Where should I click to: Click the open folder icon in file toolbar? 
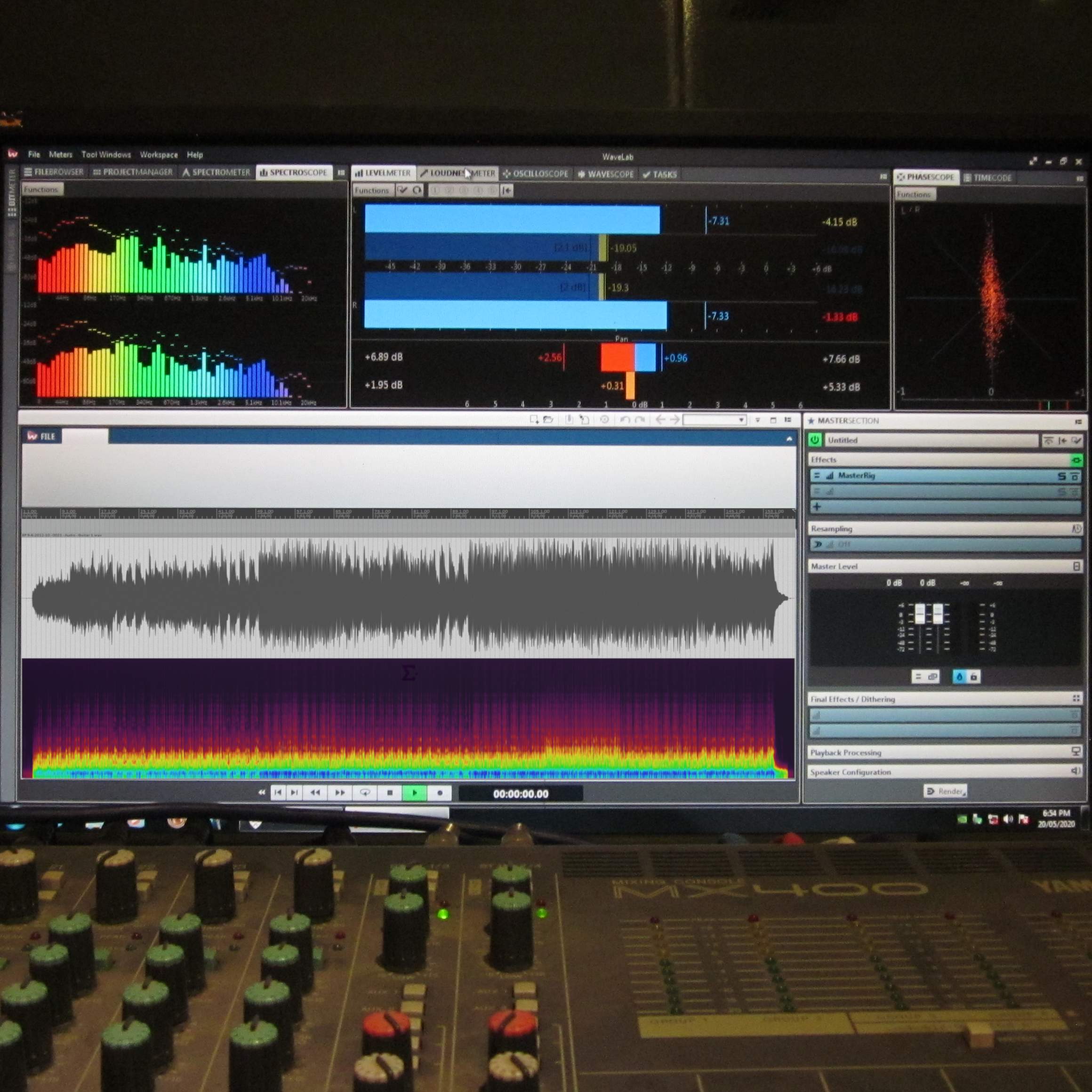coord(547,419)
